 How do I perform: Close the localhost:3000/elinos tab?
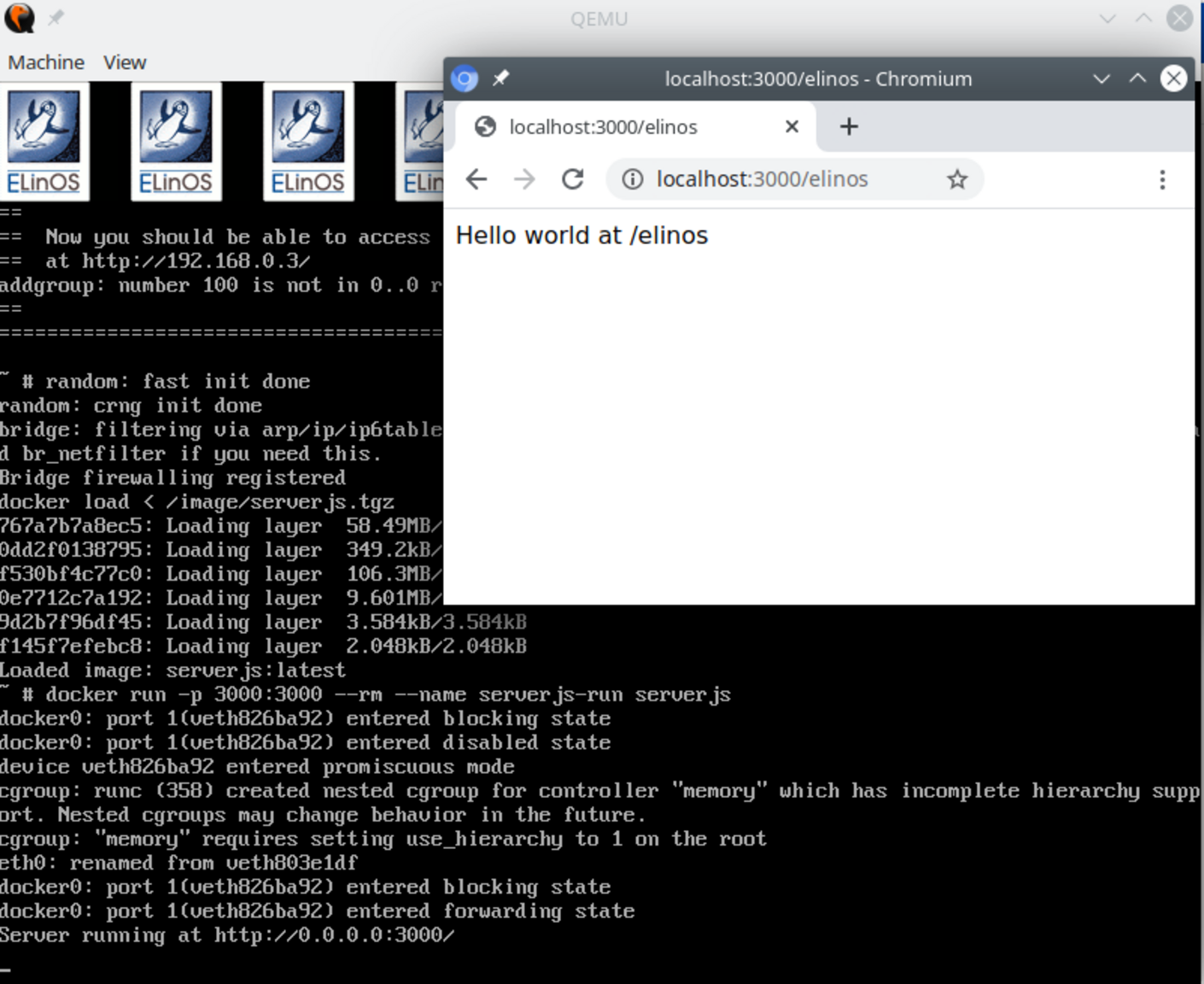(x=791, y=126)
